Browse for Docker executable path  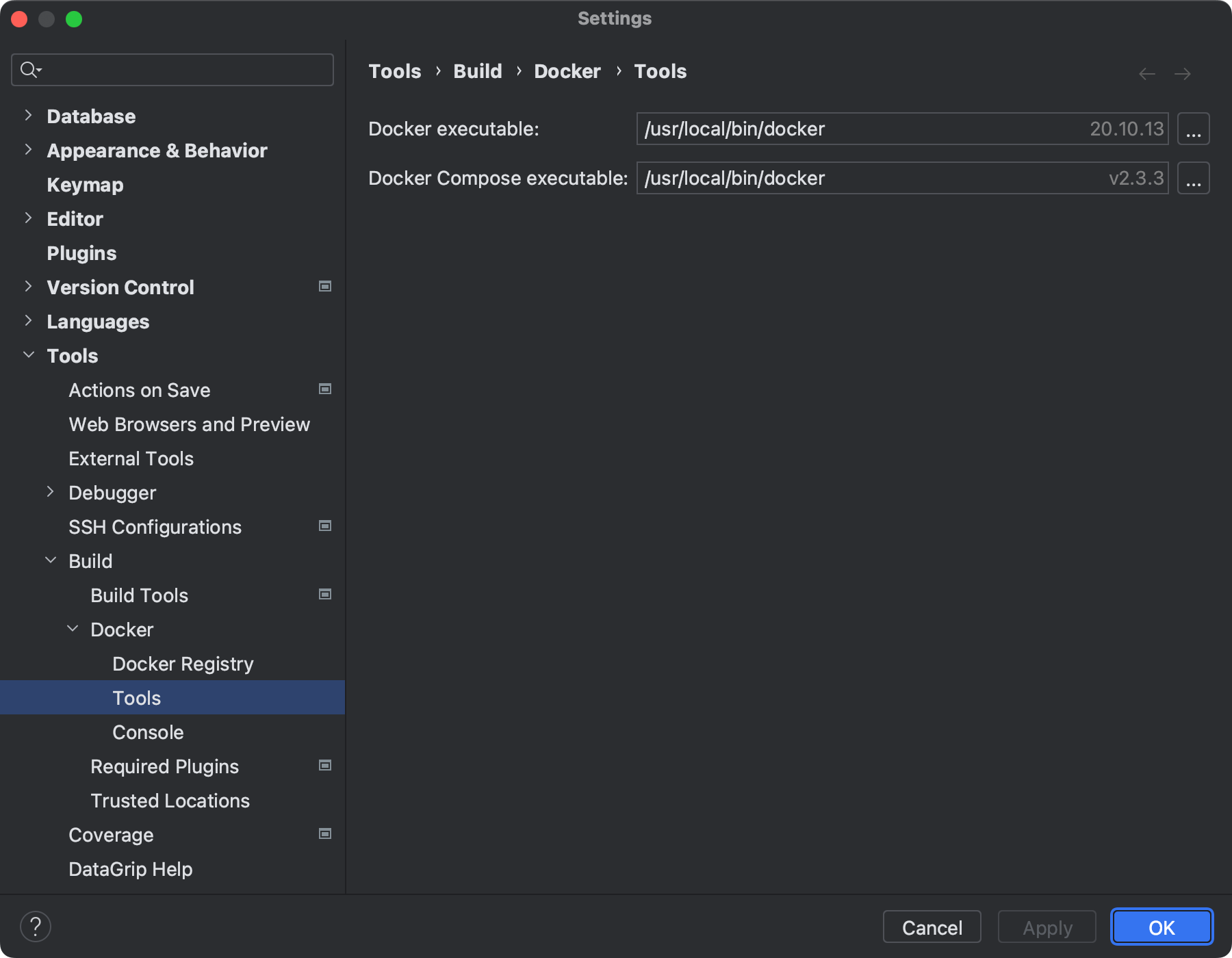click(1193, 129)
